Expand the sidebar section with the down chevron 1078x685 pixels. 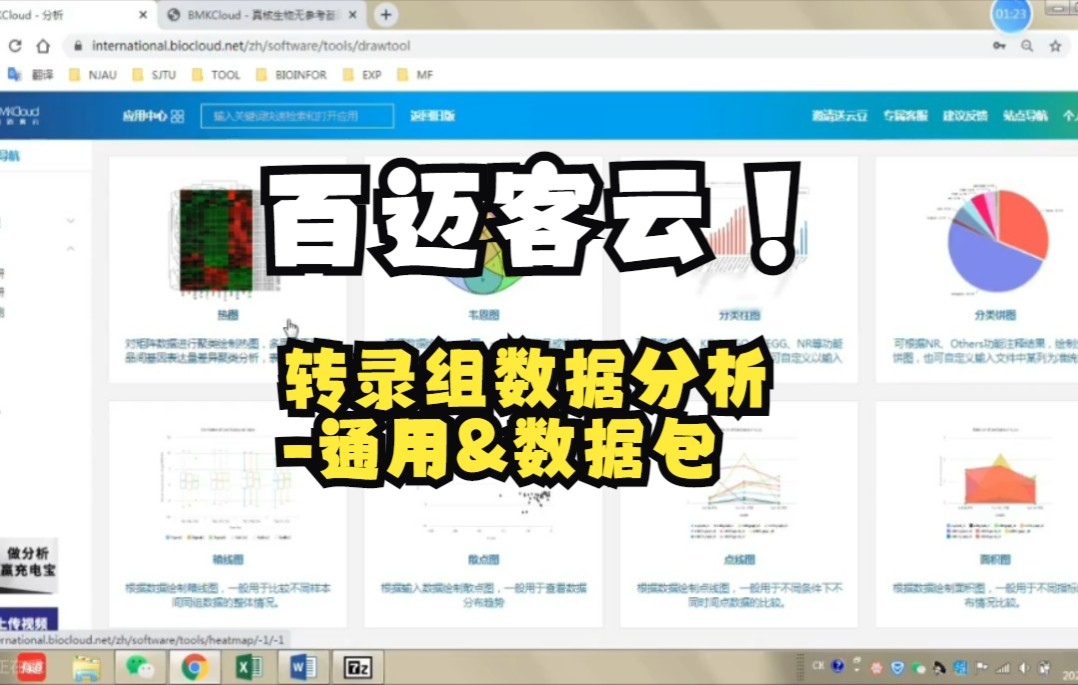coord(71,220)
